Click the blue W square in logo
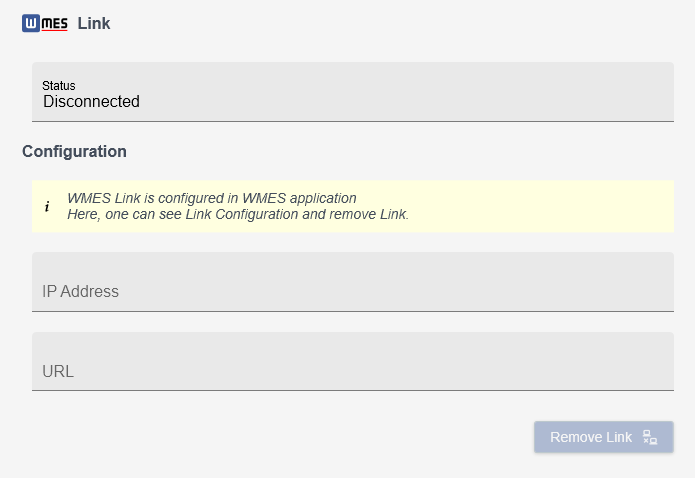 31,23
